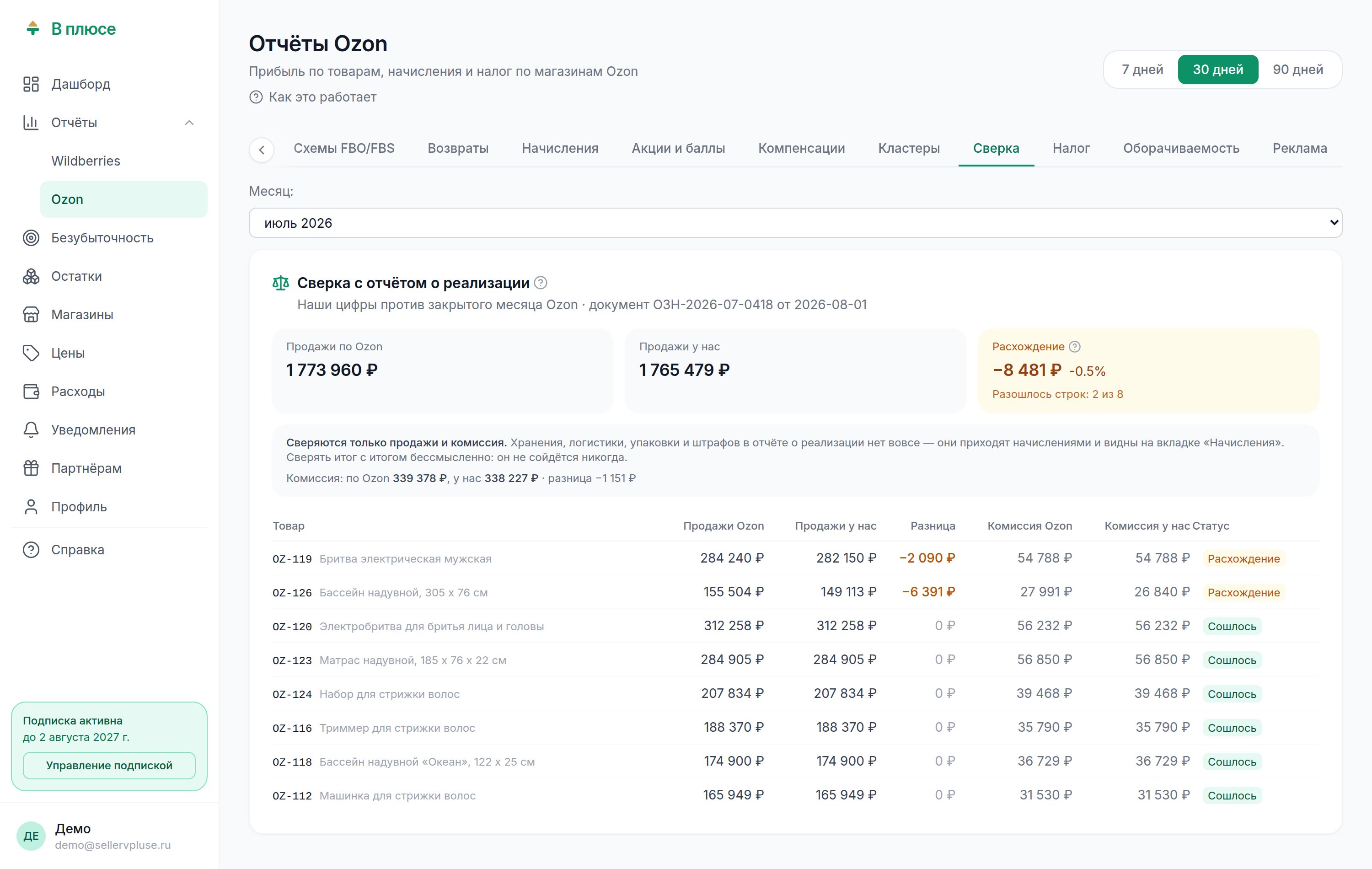Switch to the Налог tab
The image size is (1372, 869).
pyautogui.click(x=1071, y=148)
